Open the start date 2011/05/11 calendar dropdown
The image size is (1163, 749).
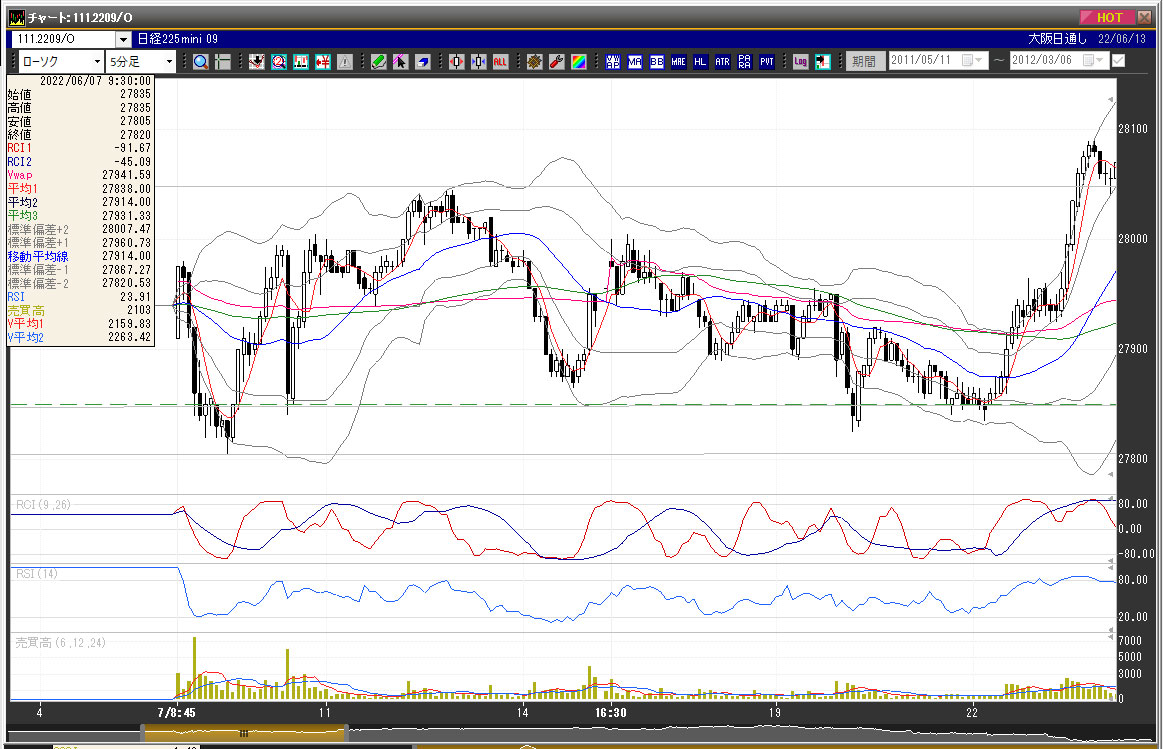(x=972, y=60)
